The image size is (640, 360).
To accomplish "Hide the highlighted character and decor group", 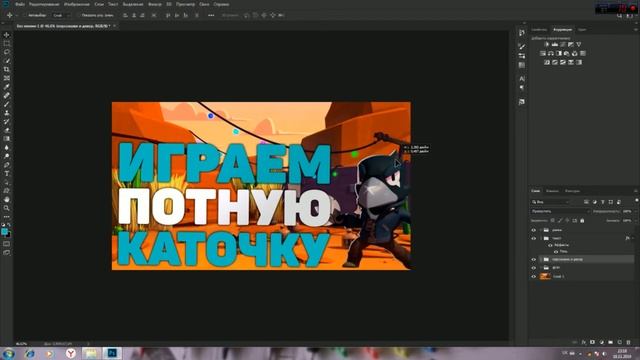I will 533,259.
